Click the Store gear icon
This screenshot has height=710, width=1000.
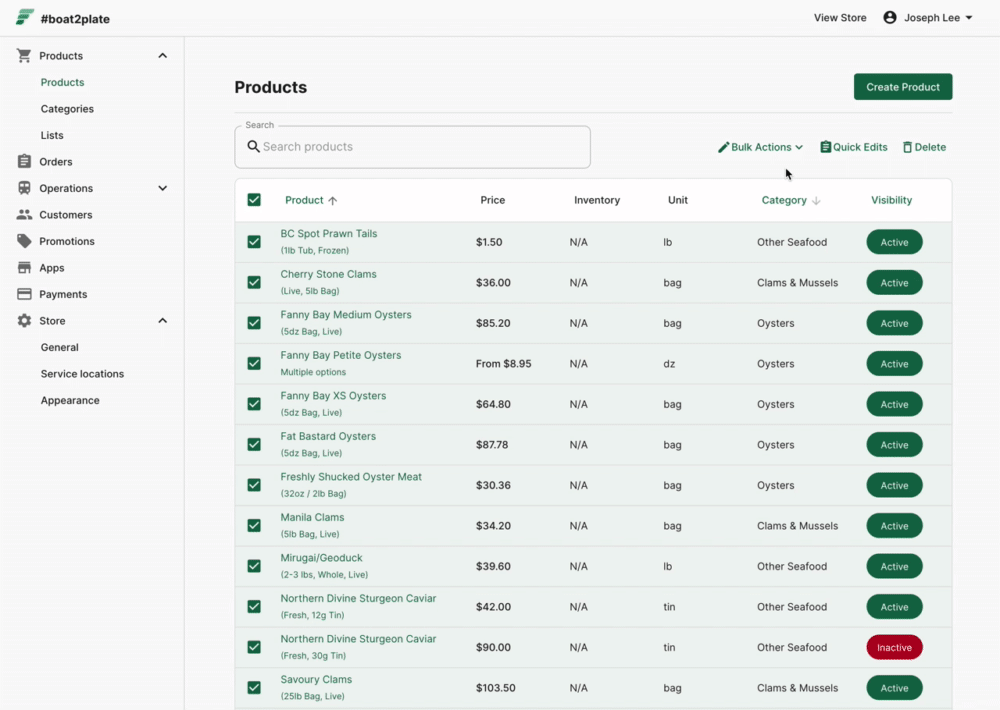click(x=24, y=321)
